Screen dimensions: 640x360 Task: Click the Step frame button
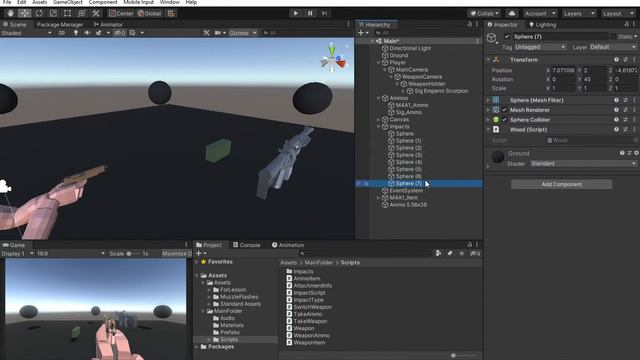click(324, 13)
